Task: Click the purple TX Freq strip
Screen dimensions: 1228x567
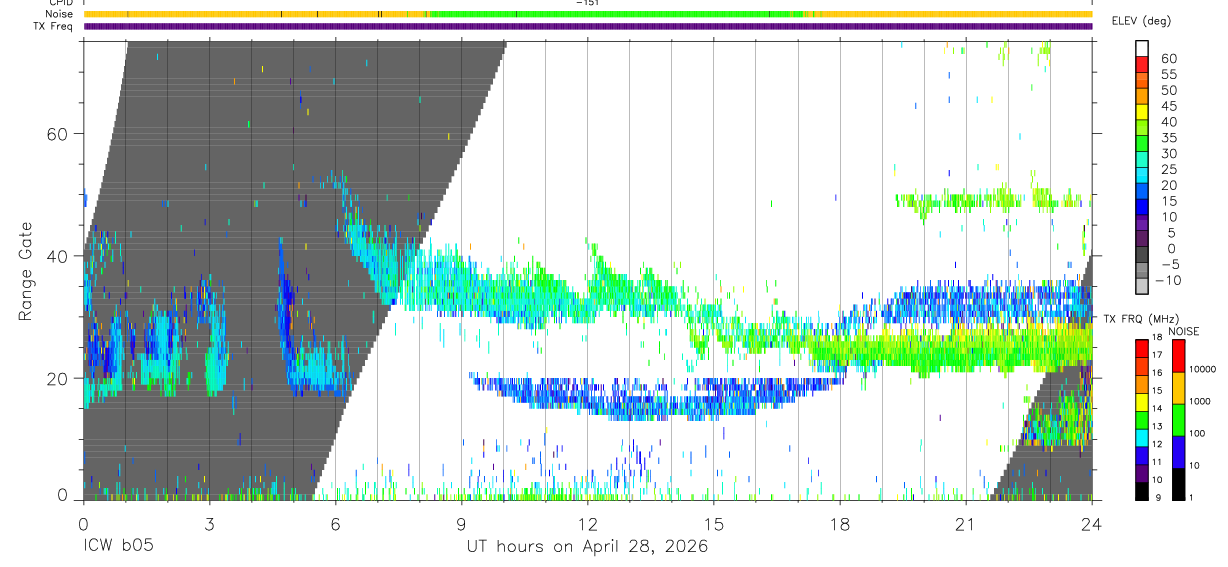Action: (588, 26)
